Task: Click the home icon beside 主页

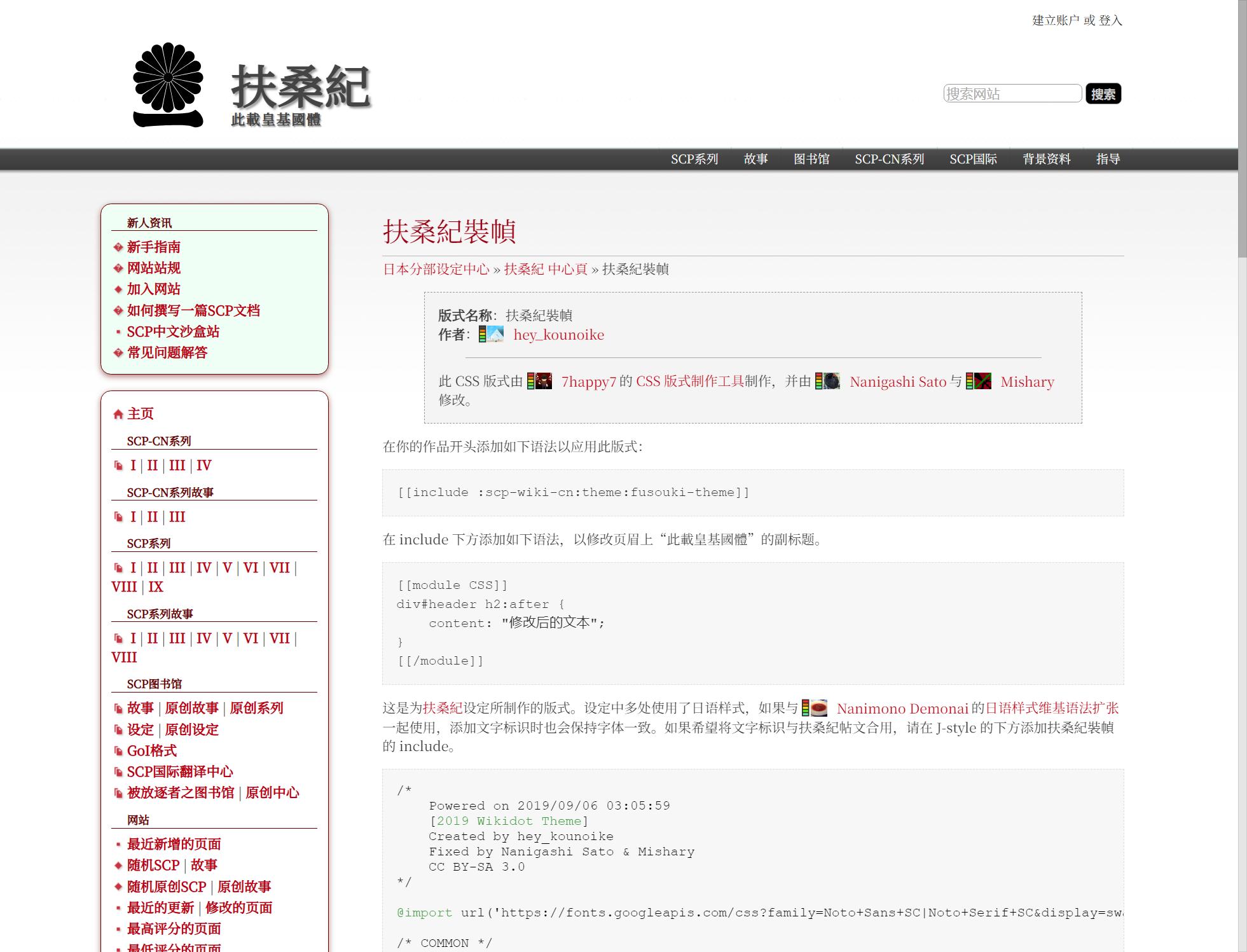Action: pyautogui.click(x=118, y=415)
